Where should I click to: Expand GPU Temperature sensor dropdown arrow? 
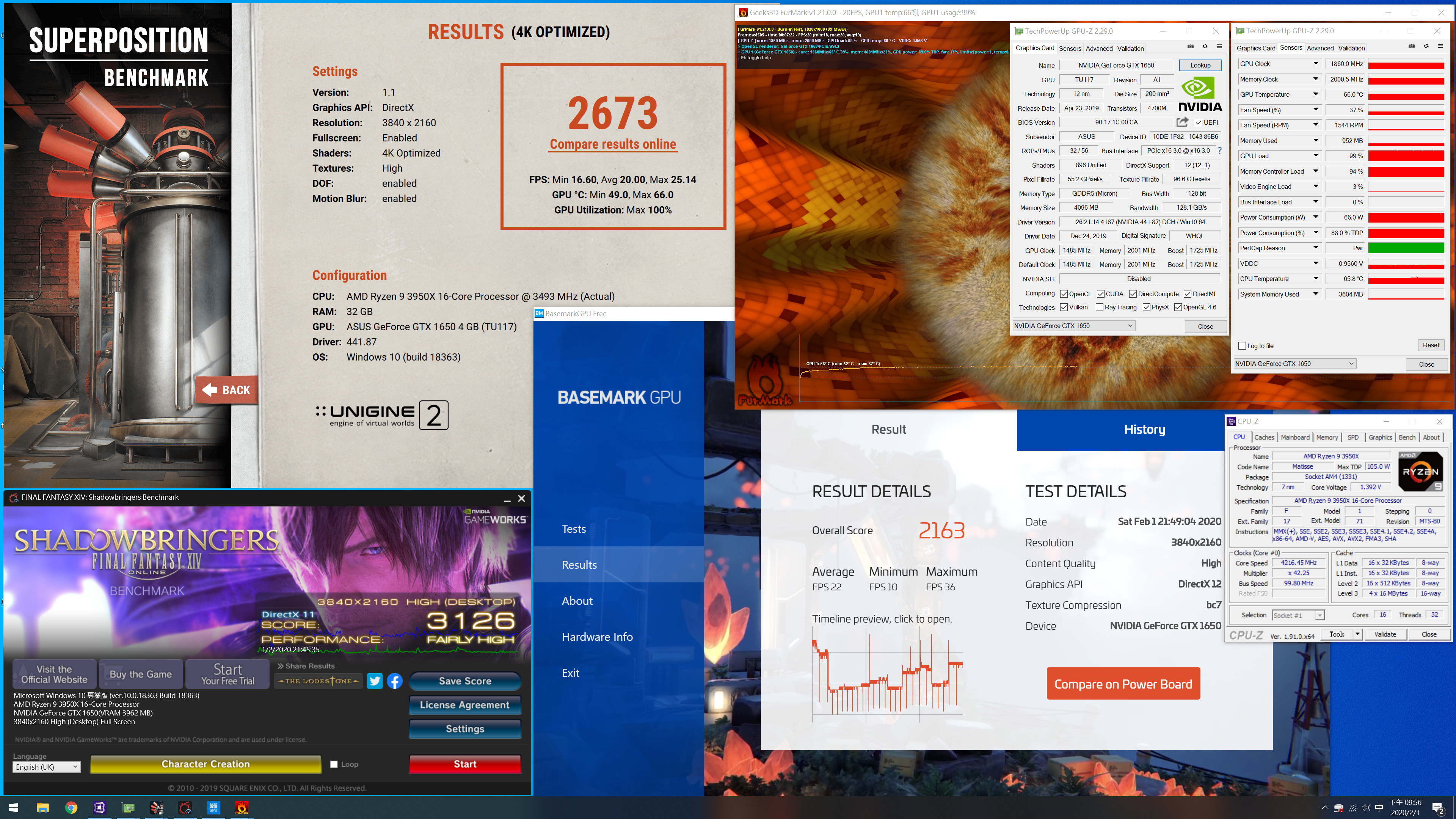click(1315, 94)
